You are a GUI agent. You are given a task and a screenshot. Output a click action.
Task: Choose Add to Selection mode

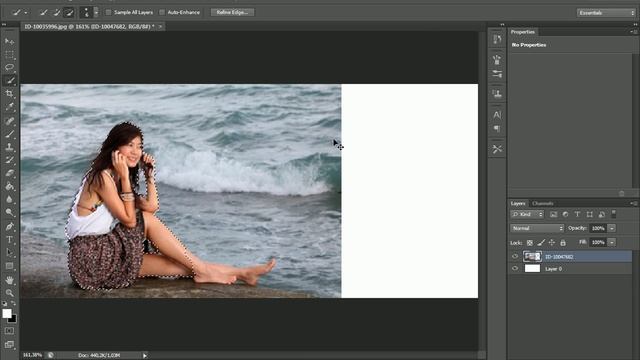point(56,13)
